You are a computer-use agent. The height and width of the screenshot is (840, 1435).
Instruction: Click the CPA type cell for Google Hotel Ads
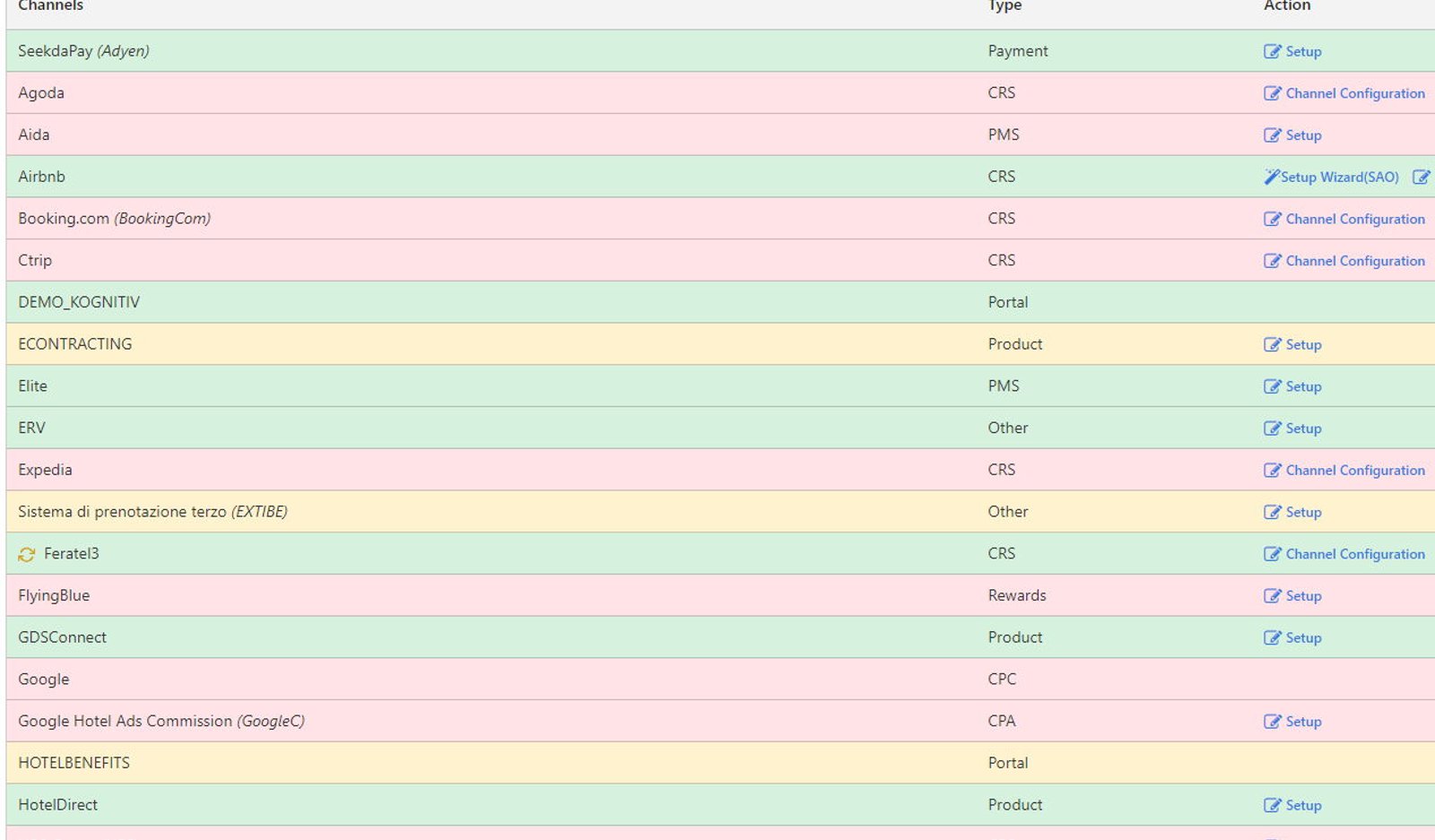tap(1002, 721)
